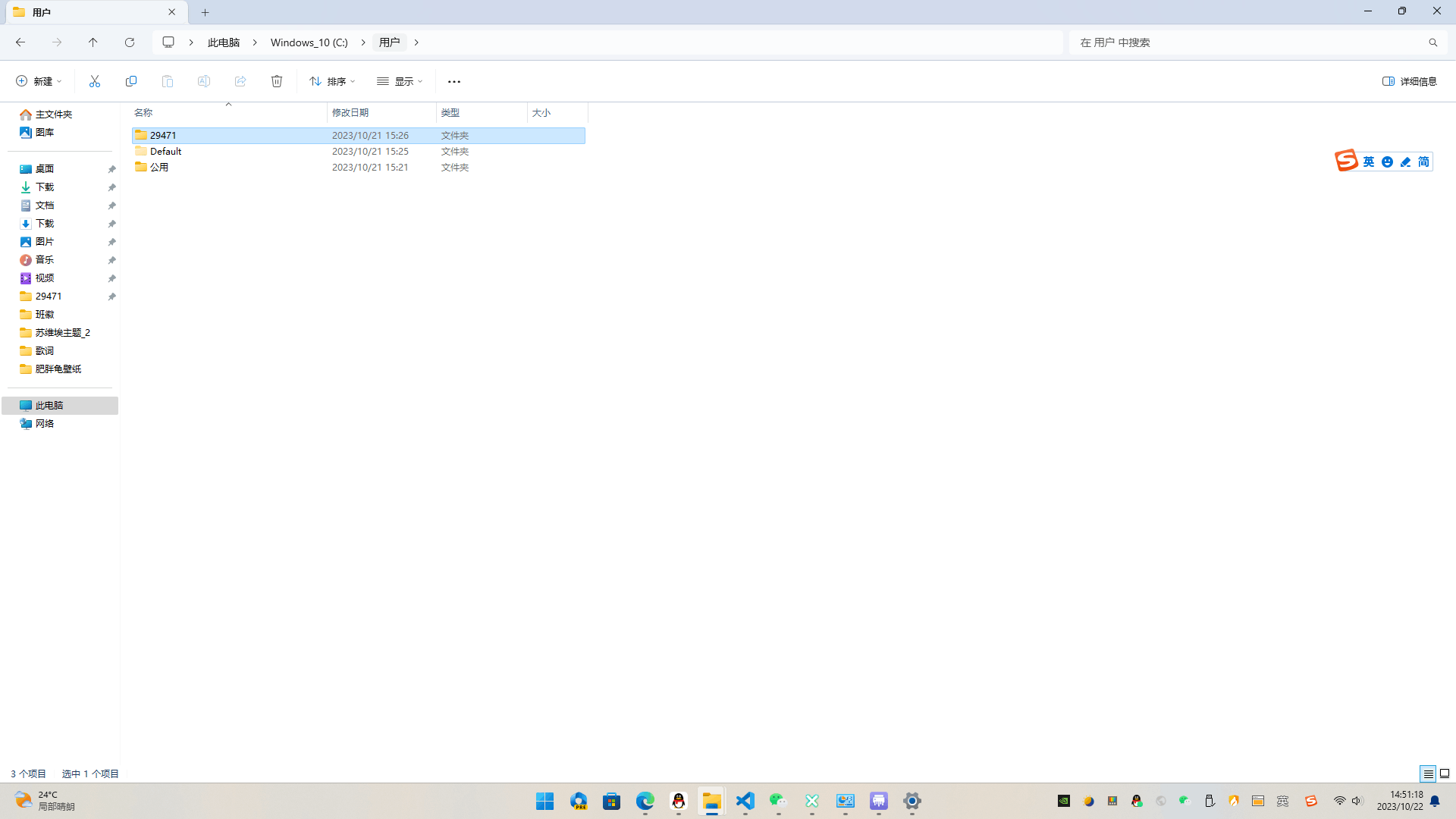Click the Copy icon in toolbar
The image size is (1456, 819).
tap(131, 81)
